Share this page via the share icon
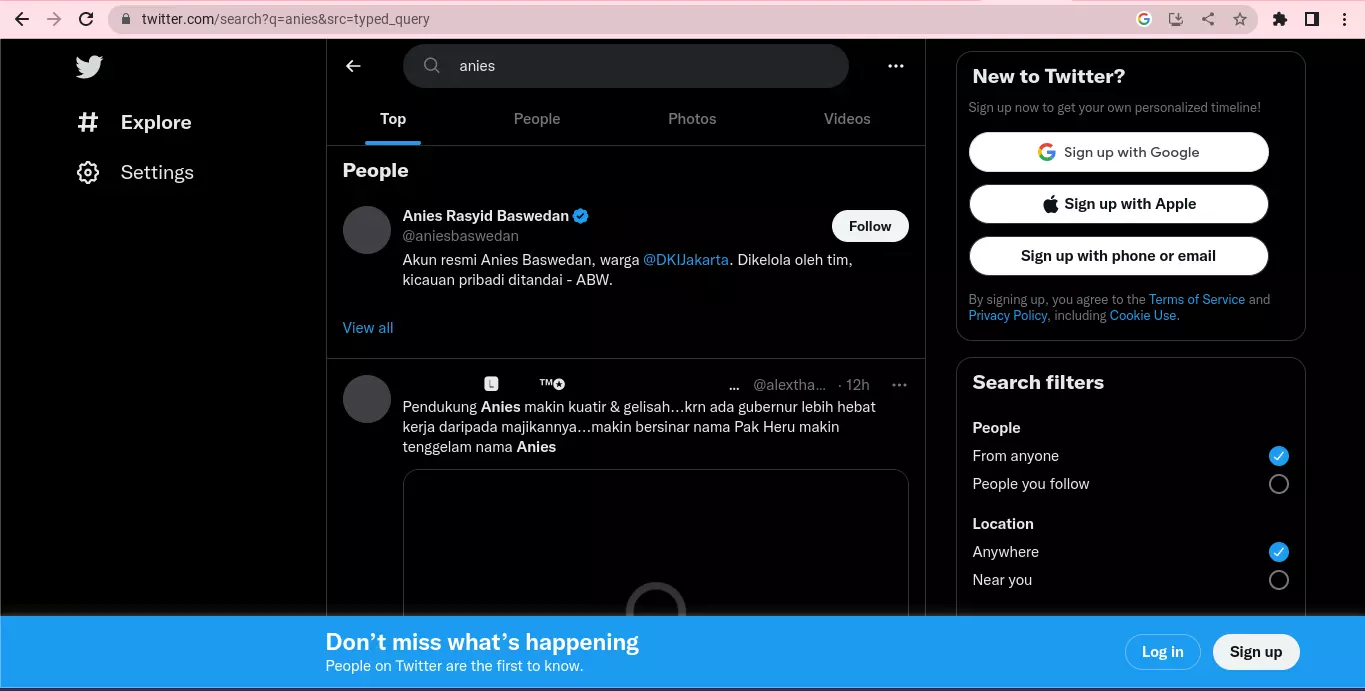The image size is (1365, 691). pos(1208,19)
